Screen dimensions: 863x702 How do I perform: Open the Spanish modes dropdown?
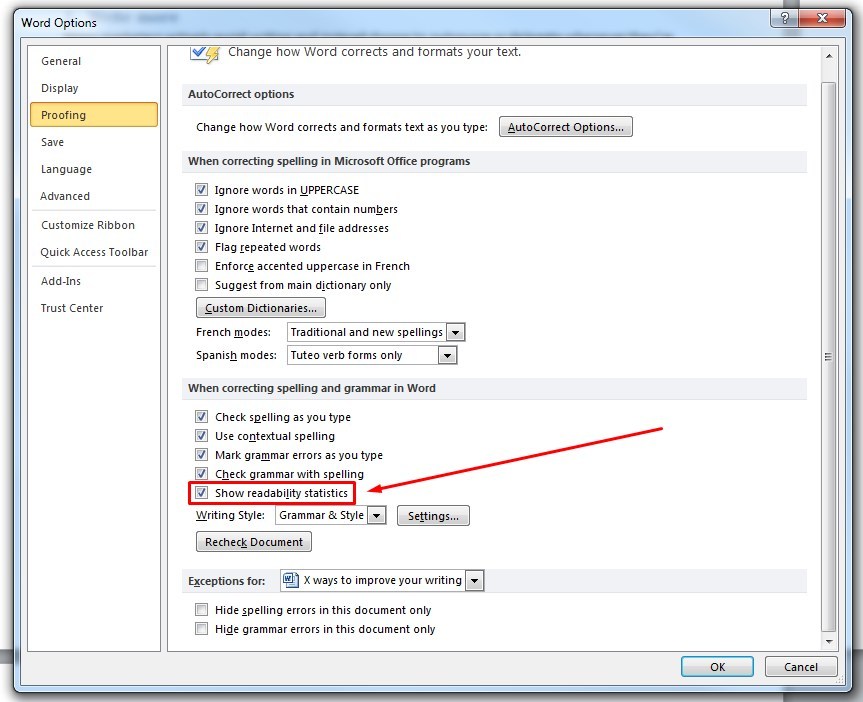point(447,356)
